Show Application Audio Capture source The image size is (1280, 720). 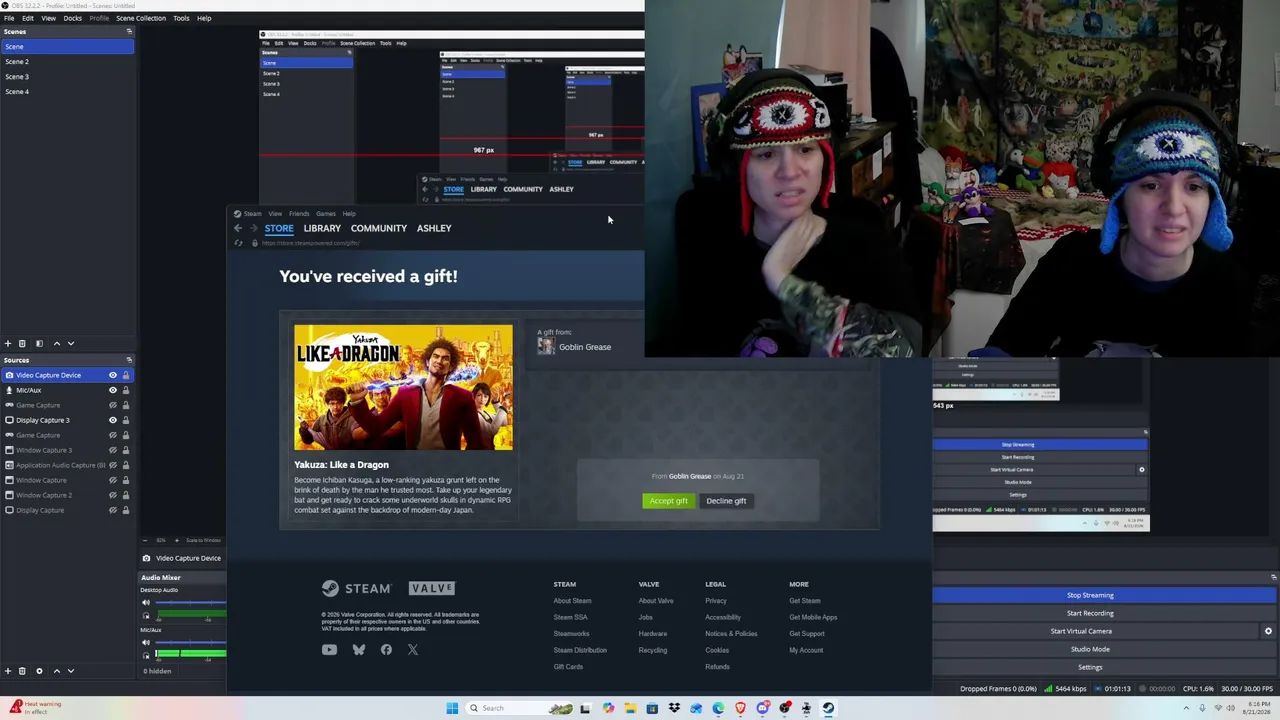(112, 465)
